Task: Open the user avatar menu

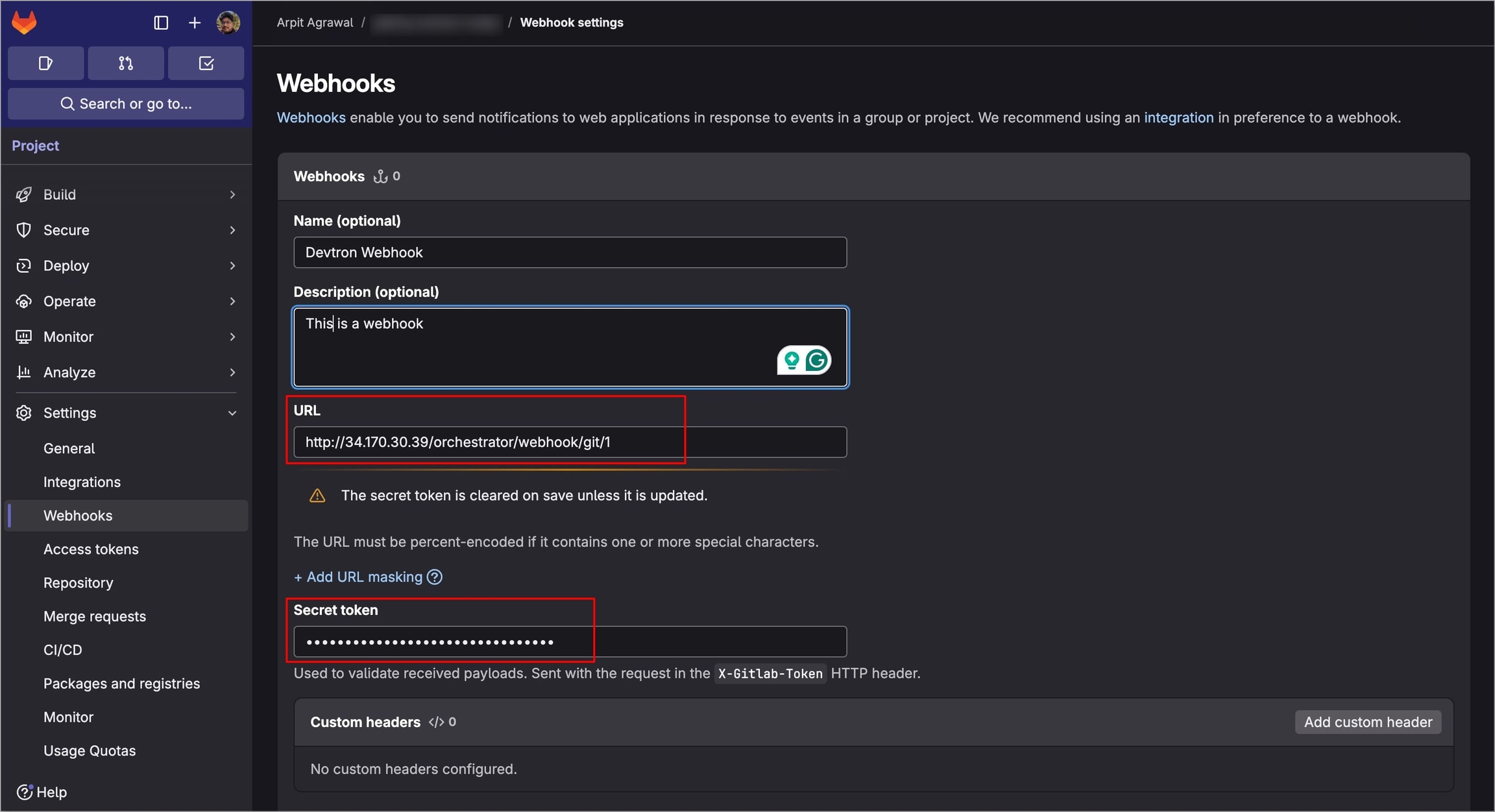Action: click(x=228, y=23)
